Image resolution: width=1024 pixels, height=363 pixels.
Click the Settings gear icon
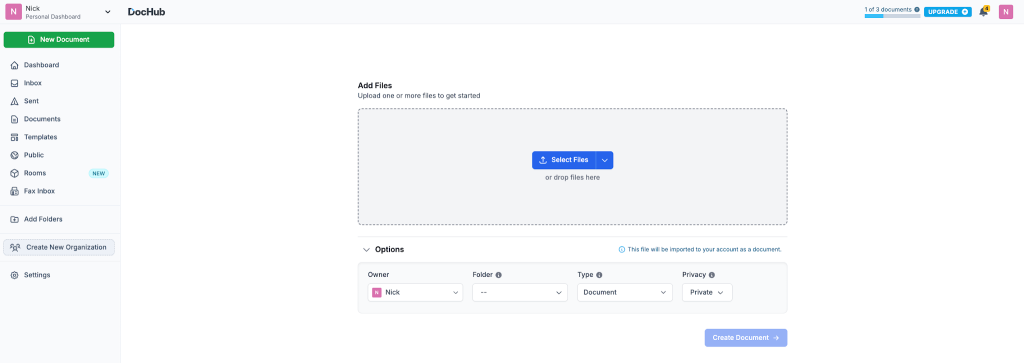pyautogui.click(x=14, y=275)
